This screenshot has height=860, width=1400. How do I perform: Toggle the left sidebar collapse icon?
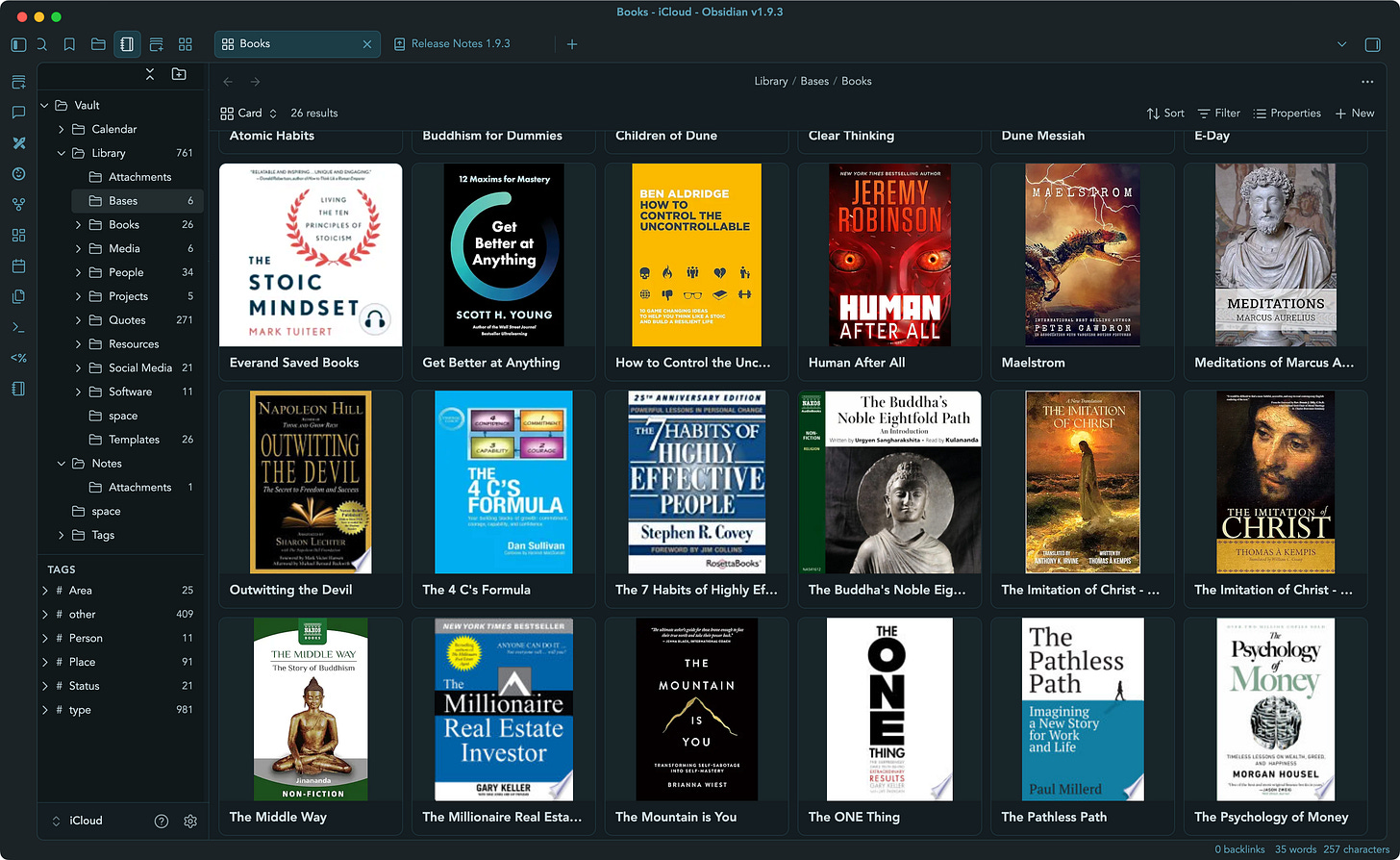pyautogui.click(x=18, y=44)
